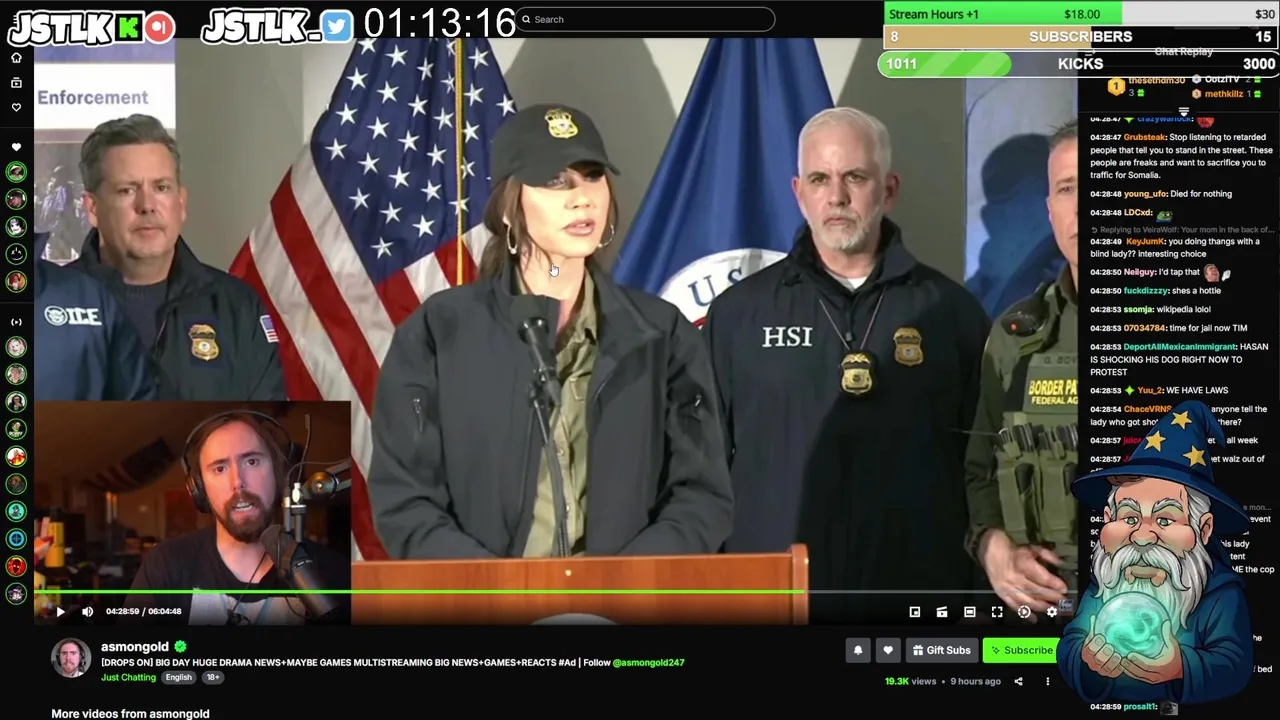Click the live-broadcast recommended channels icon

point(16,322)
